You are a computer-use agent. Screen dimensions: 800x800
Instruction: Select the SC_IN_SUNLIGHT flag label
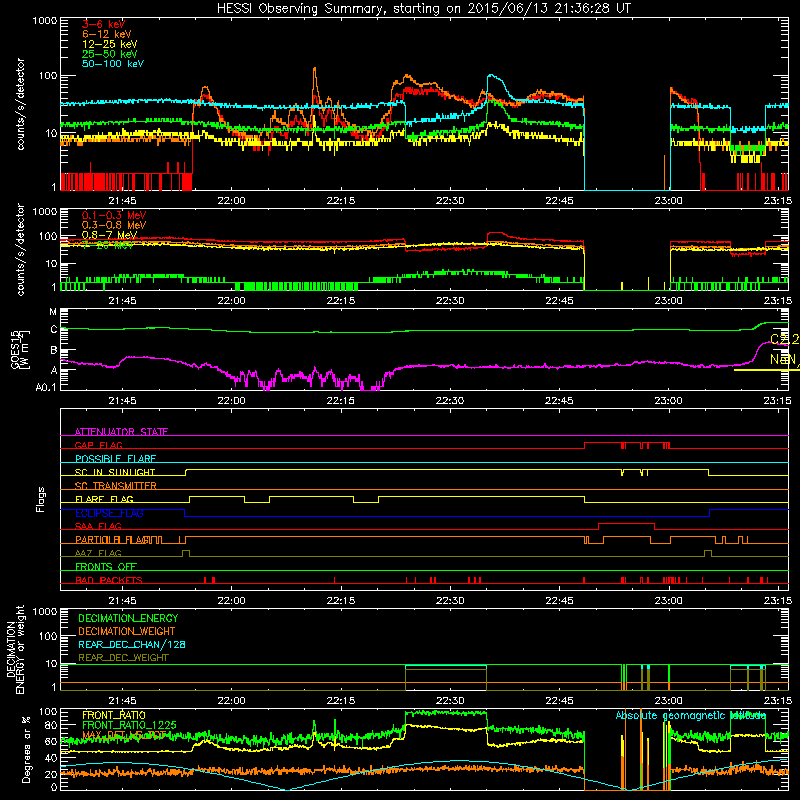115,472
